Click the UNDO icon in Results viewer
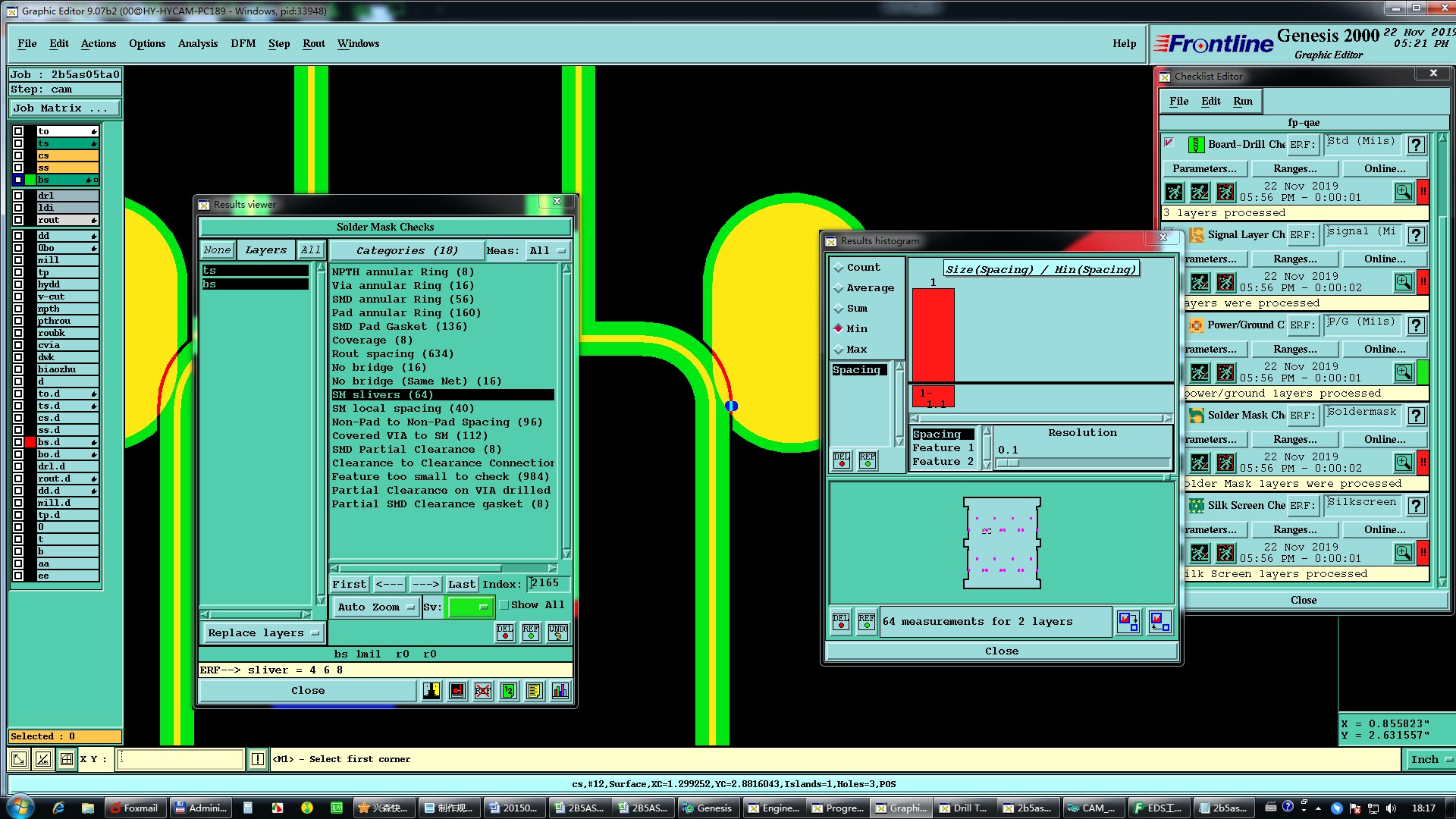This screenshot has height=819, width=1456. (558, 632)
